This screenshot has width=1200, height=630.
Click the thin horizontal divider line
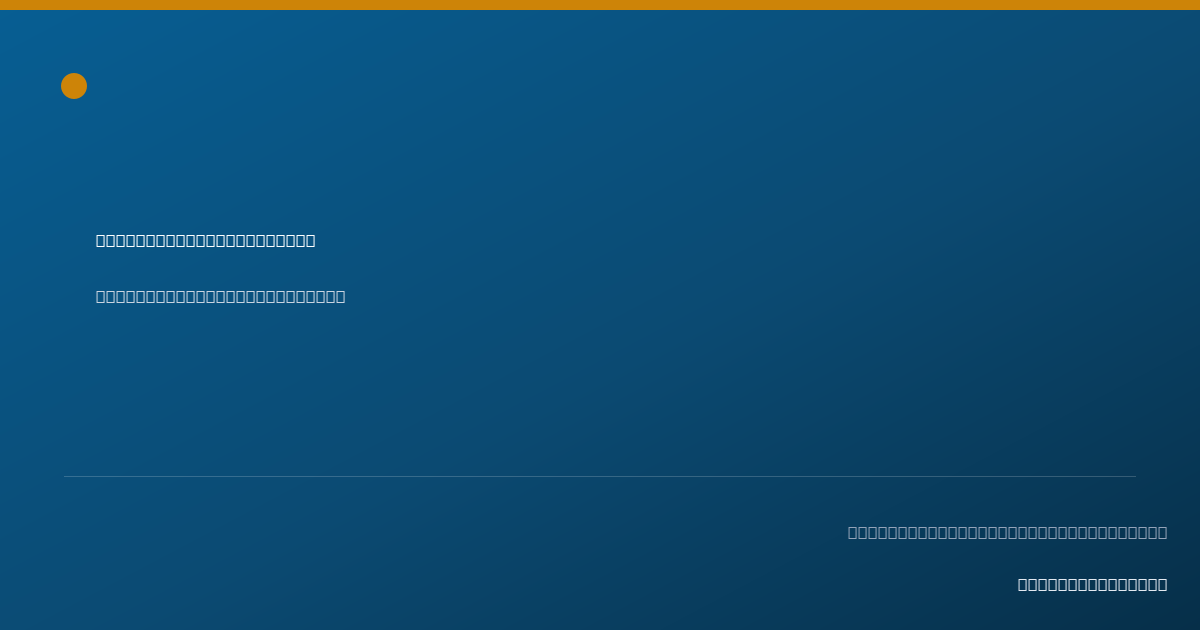pyautogui.click(x=600, y=476)
